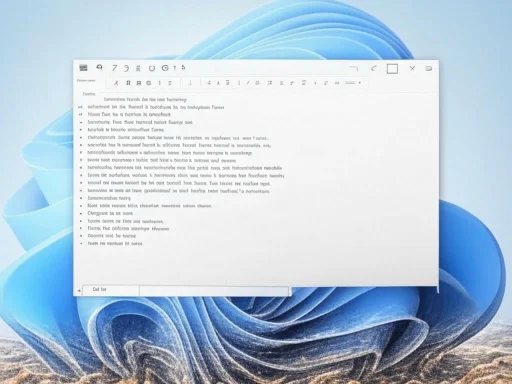Viewport: 512px width, 384px height.
Task: Open the dropdown arrow ending the formatting toolbar
Action: coord(360,83)
